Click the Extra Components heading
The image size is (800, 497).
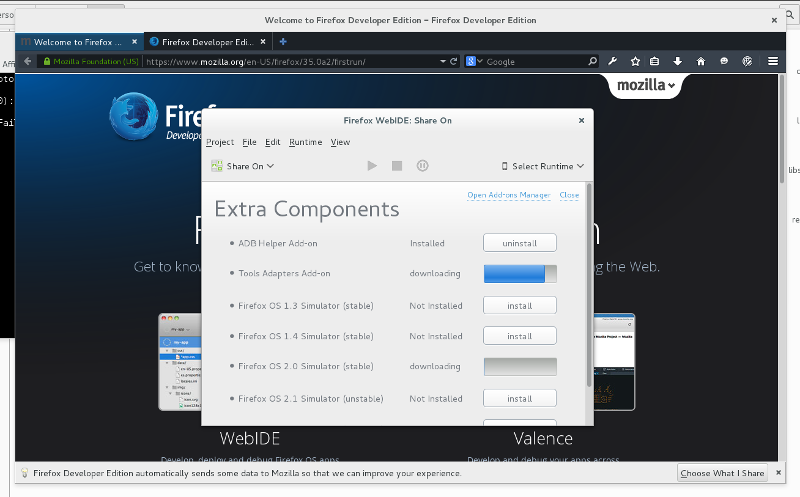307,209
